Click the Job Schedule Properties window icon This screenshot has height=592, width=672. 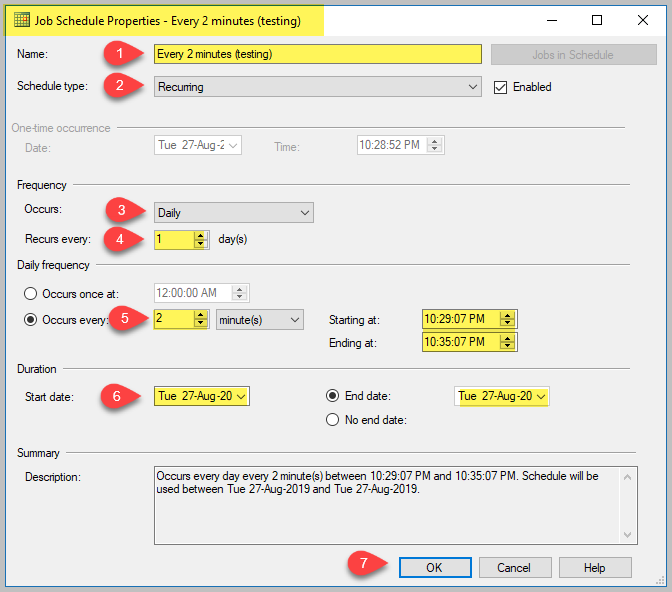click(22, 20)
